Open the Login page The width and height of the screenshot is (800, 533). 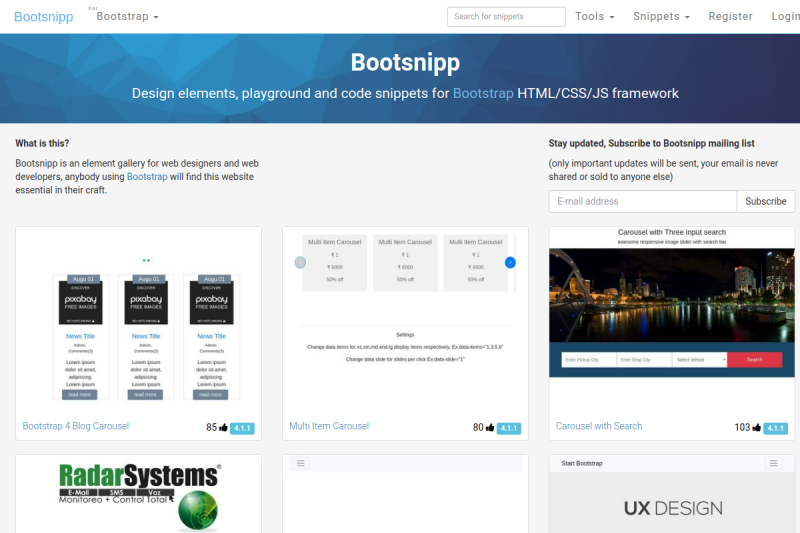click(785, 16)
